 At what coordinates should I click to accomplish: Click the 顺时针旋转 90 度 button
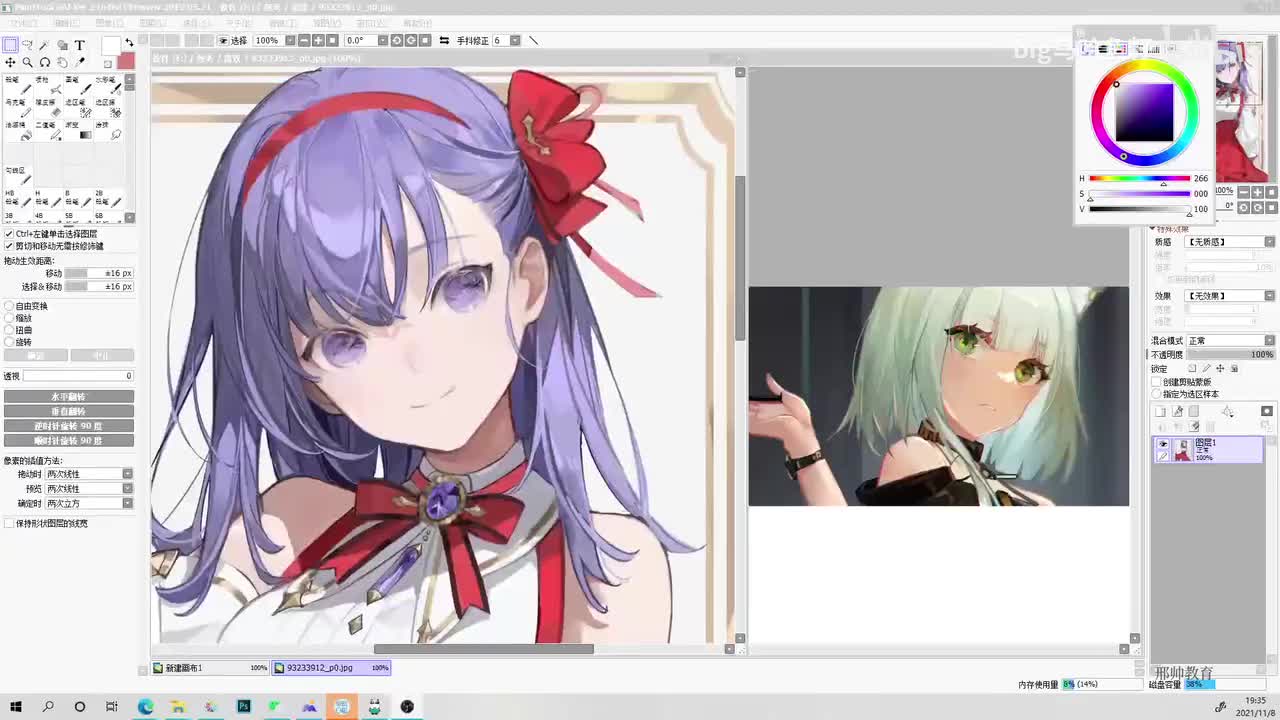coord(69,440)
